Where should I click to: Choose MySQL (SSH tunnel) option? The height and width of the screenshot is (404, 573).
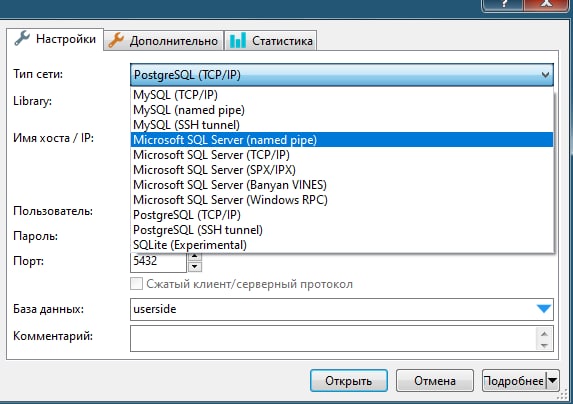click(342, 125)
